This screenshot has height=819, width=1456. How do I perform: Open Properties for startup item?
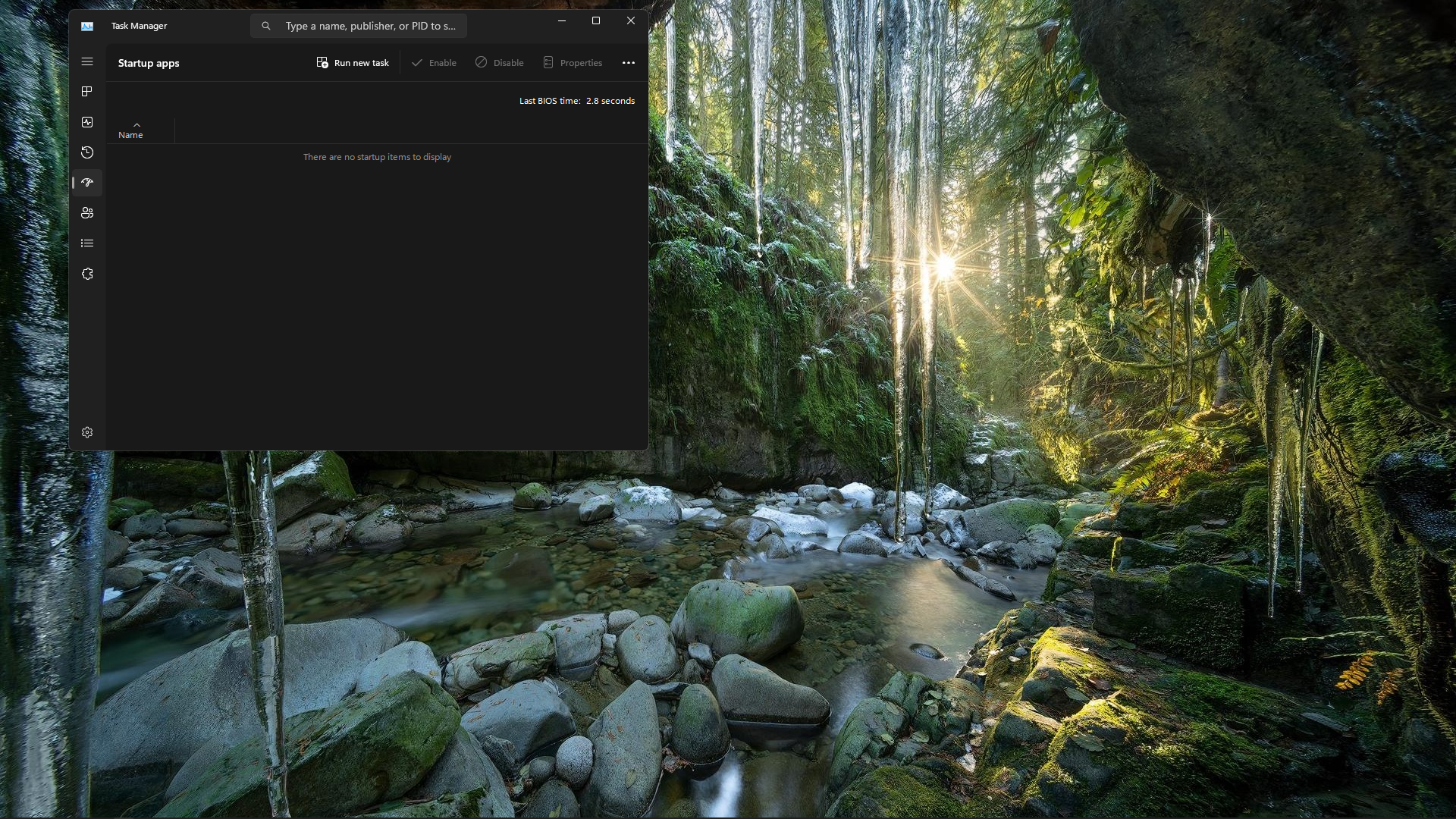click(573, 63)
